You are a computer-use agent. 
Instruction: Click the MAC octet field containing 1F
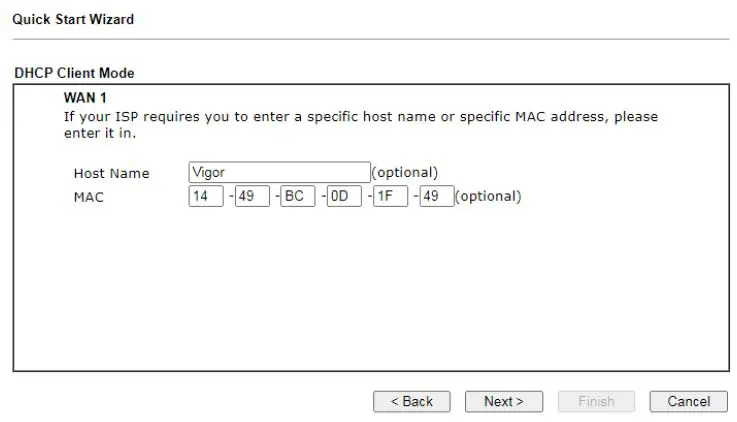point(390,196)
